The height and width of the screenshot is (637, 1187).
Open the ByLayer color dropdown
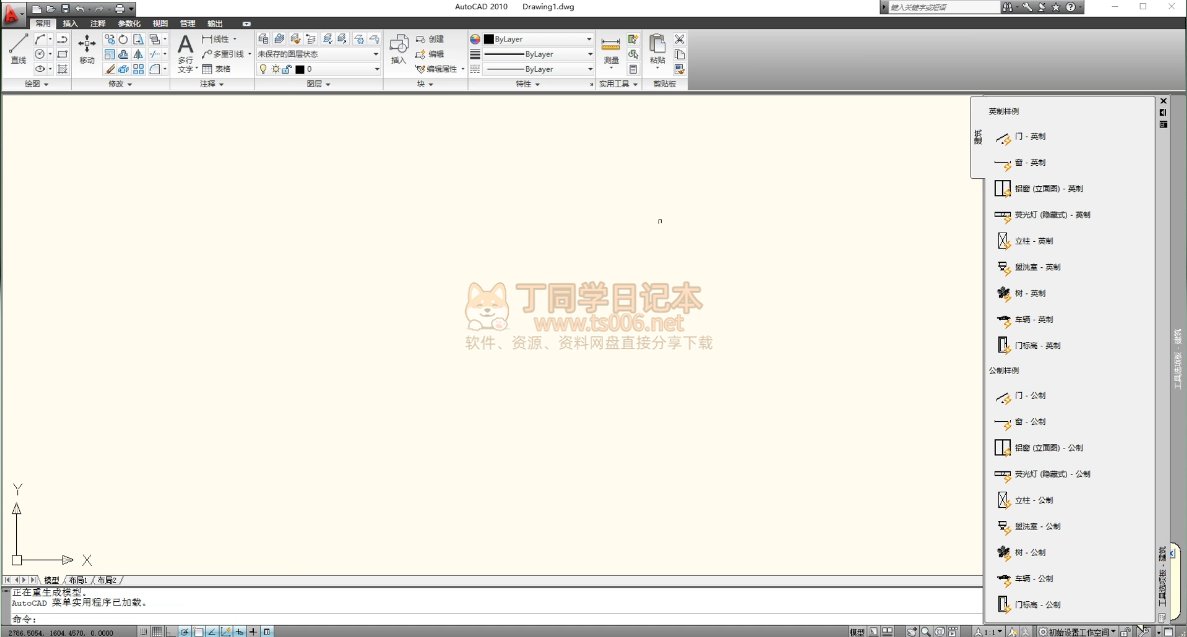coord(538,39)
